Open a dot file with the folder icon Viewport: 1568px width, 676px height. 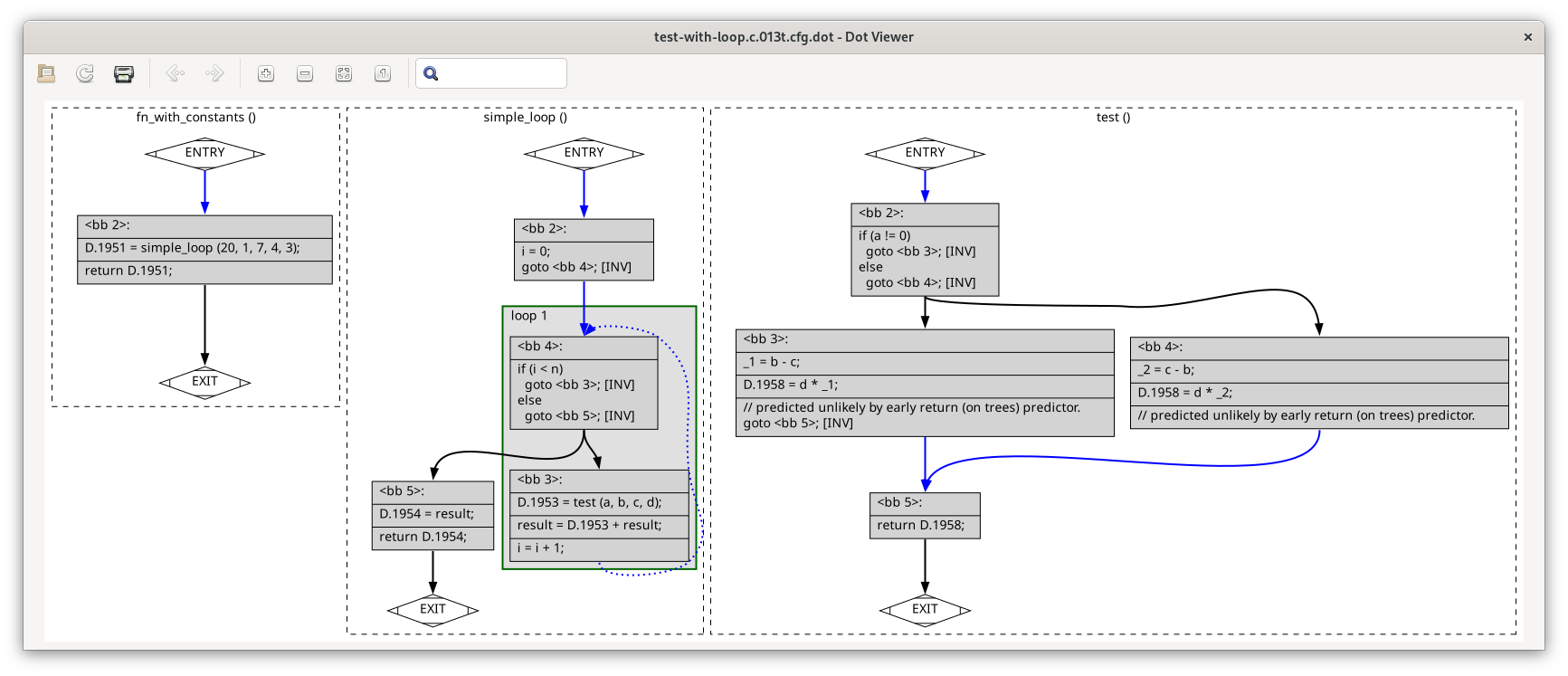pos(46,73)
